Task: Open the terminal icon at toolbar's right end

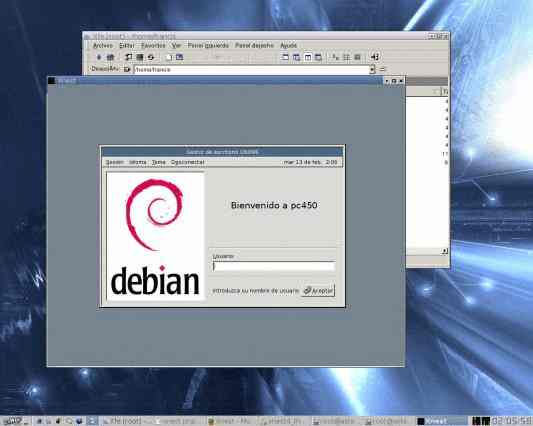Action: pos(374,57)
